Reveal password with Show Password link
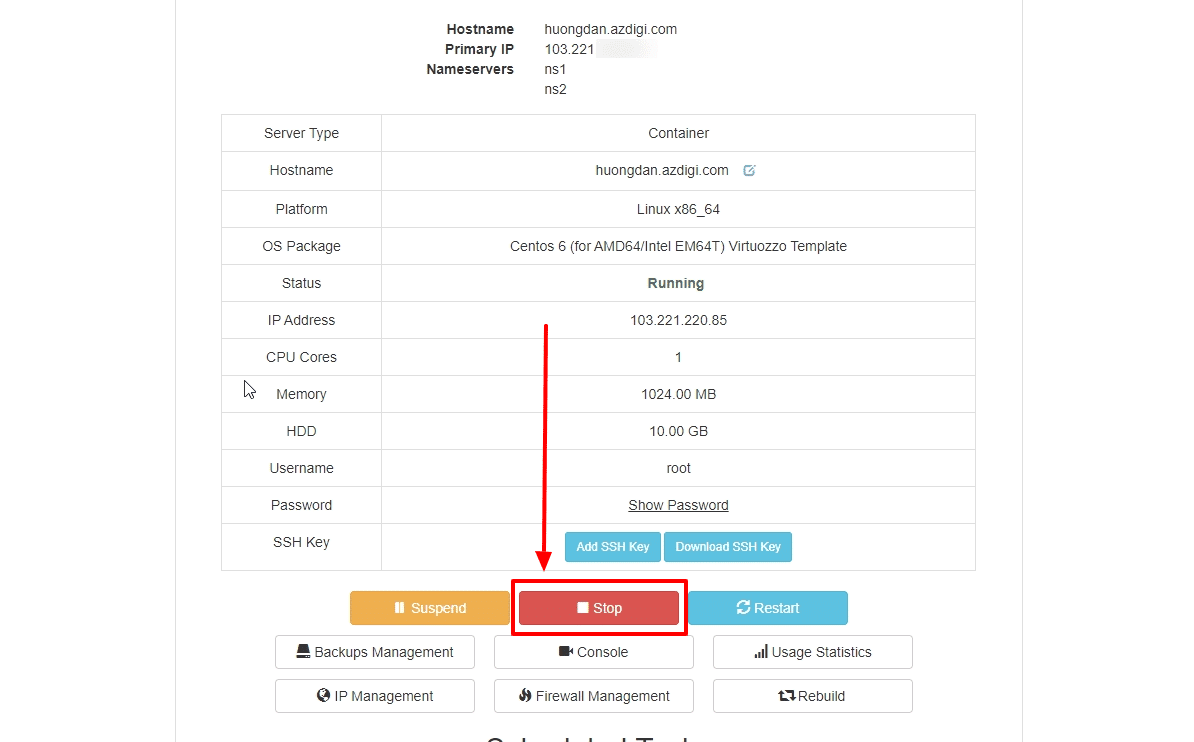The height and width of the screenshot is (742, 1194). [x=678, y=505]
